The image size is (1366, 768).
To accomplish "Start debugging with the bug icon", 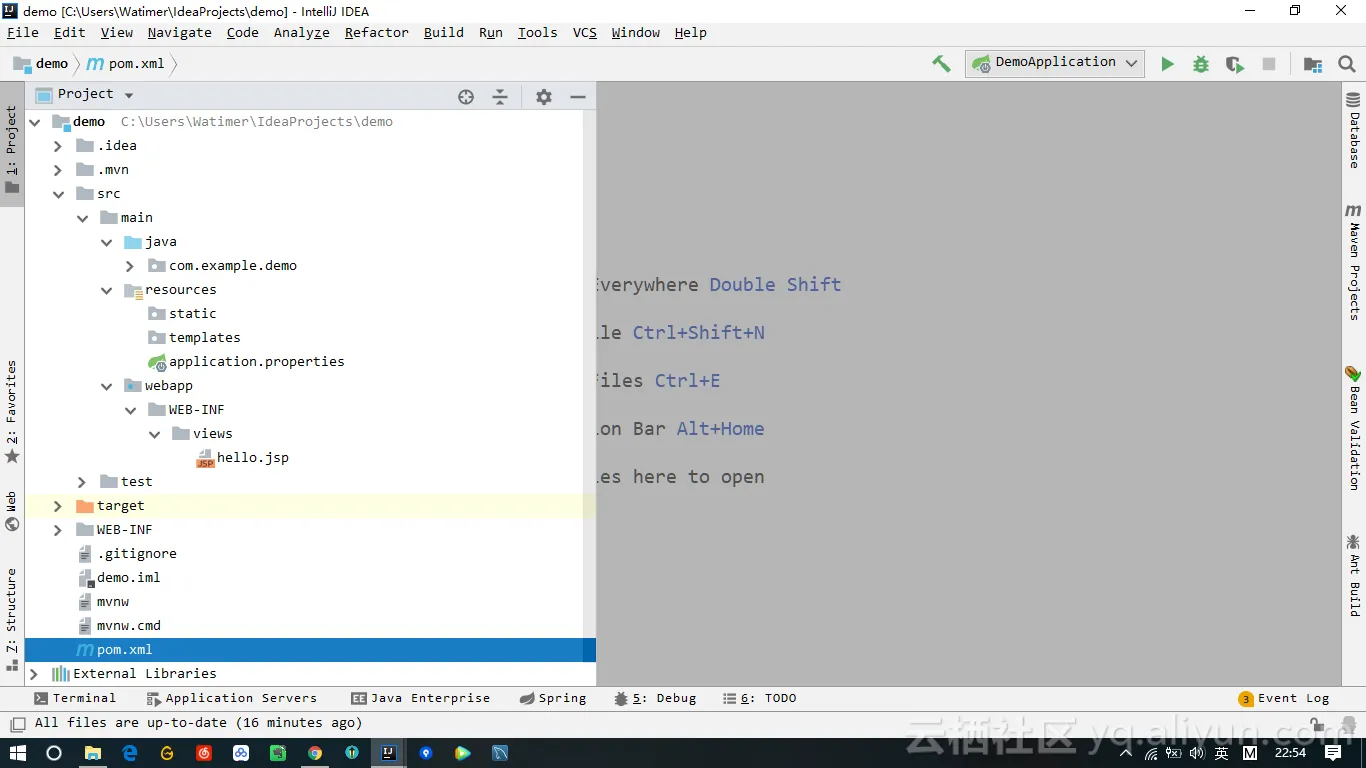I will pyautogui.click(x=1201, y=64).
